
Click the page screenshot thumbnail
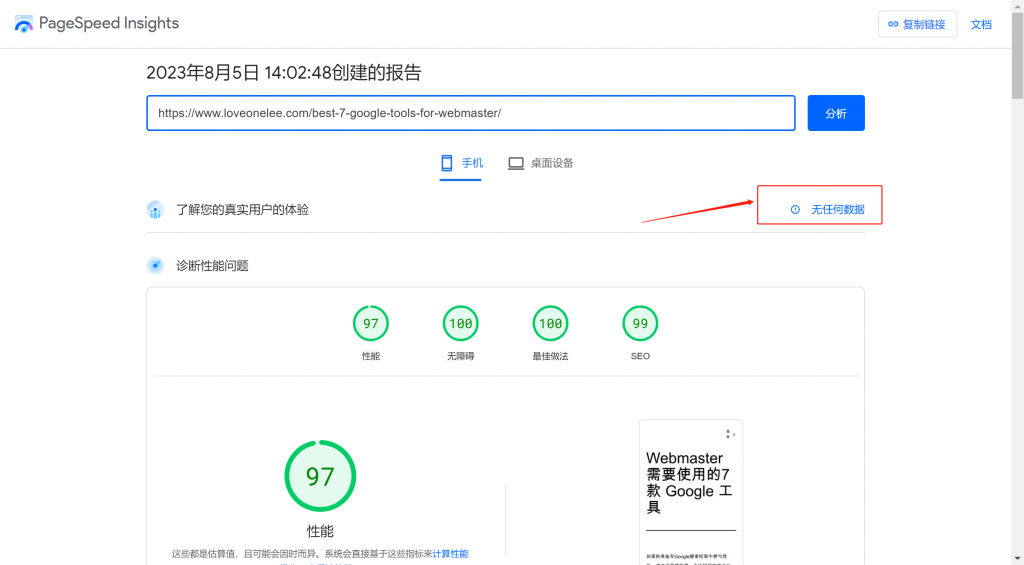691,492
